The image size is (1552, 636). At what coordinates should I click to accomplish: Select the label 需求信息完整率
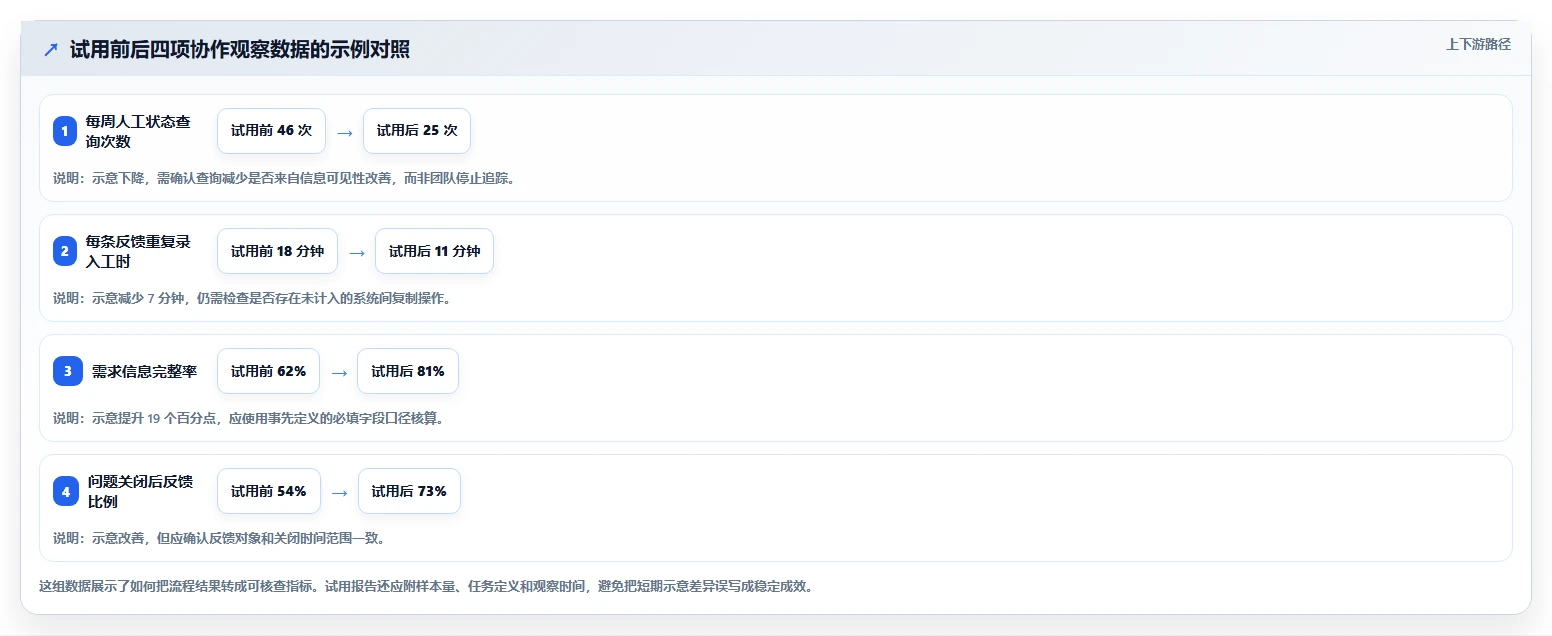click(144, 371)
